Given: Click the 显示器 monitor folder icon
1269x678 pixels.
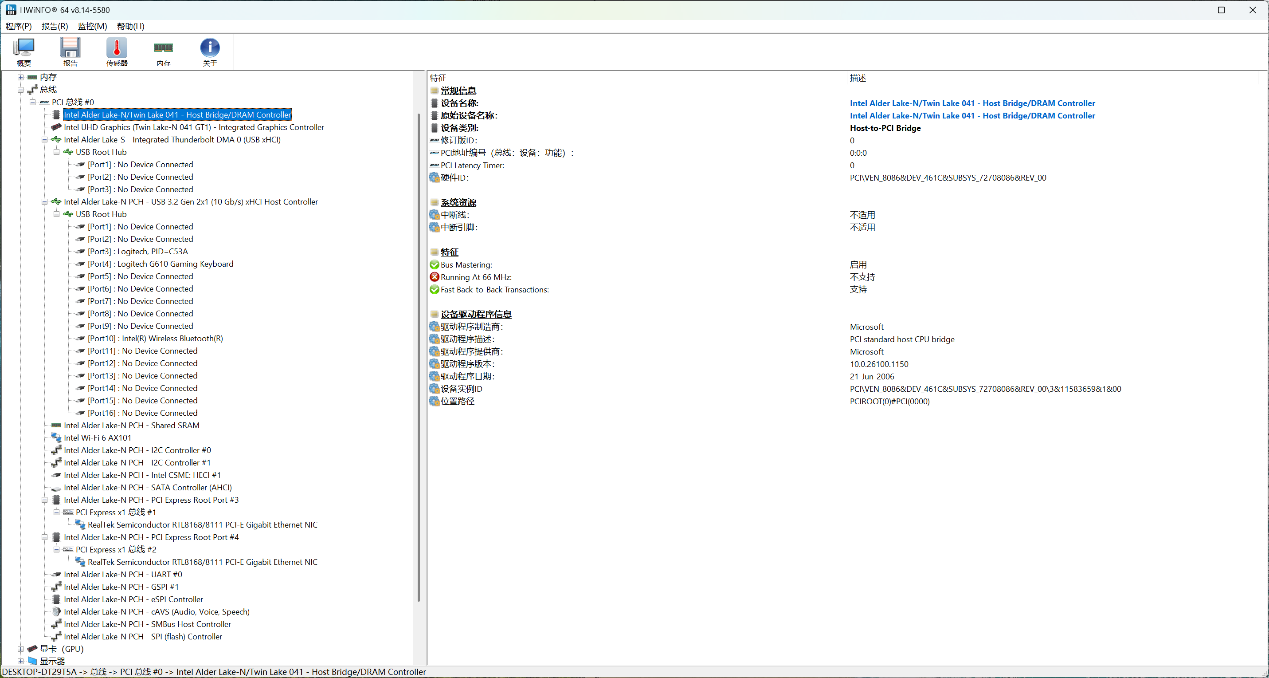Looking at the screenshot, I should 32,661.
